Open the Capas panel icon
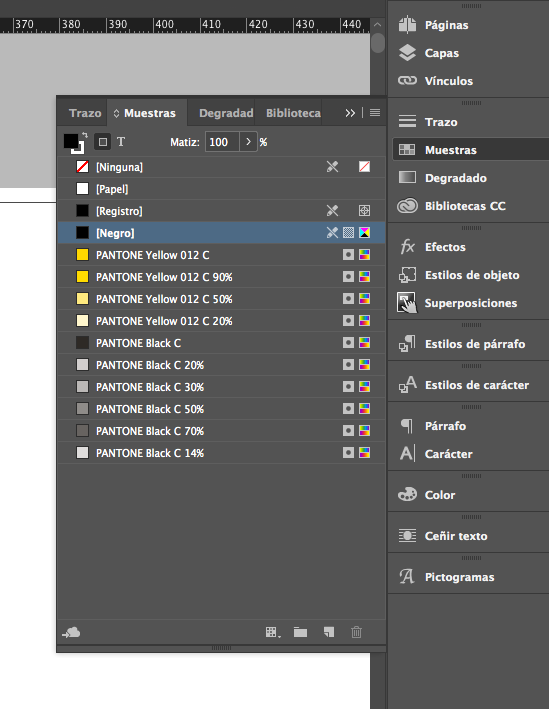The image size is (549, 709). click(x=407, y=53)
